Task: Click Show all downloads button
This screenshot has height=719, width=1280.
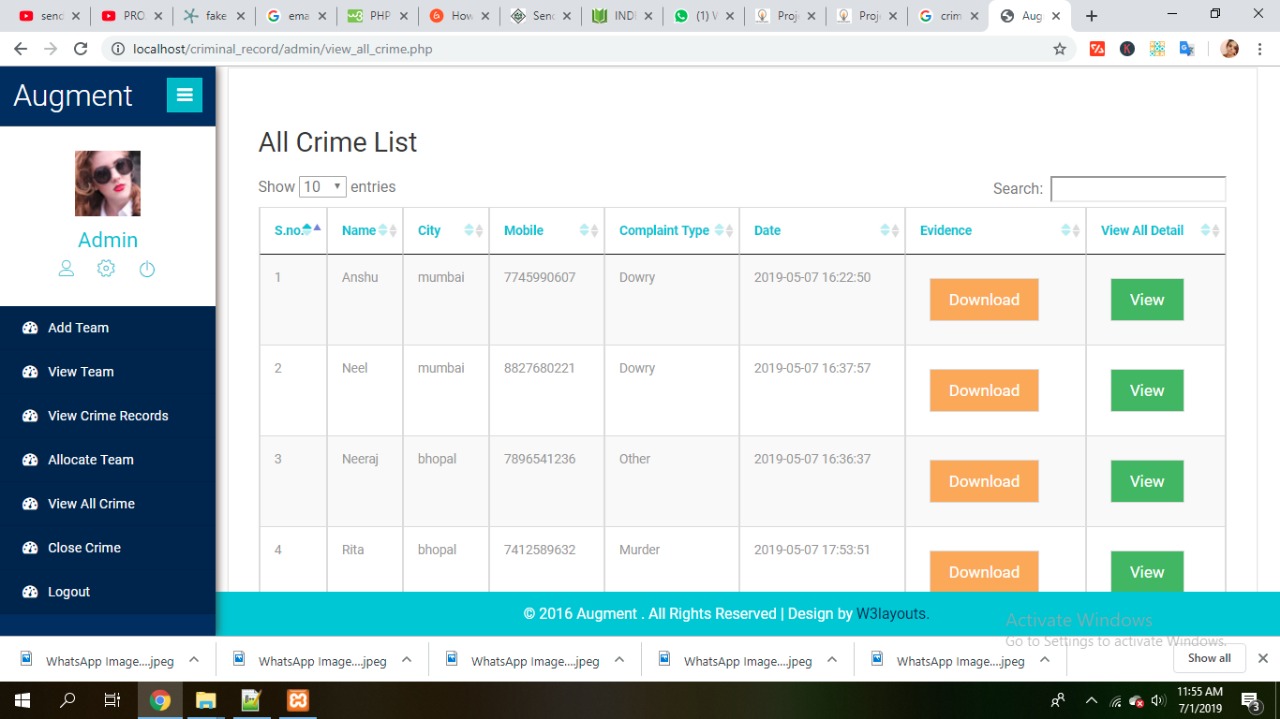Action: tap(1208, 658)
